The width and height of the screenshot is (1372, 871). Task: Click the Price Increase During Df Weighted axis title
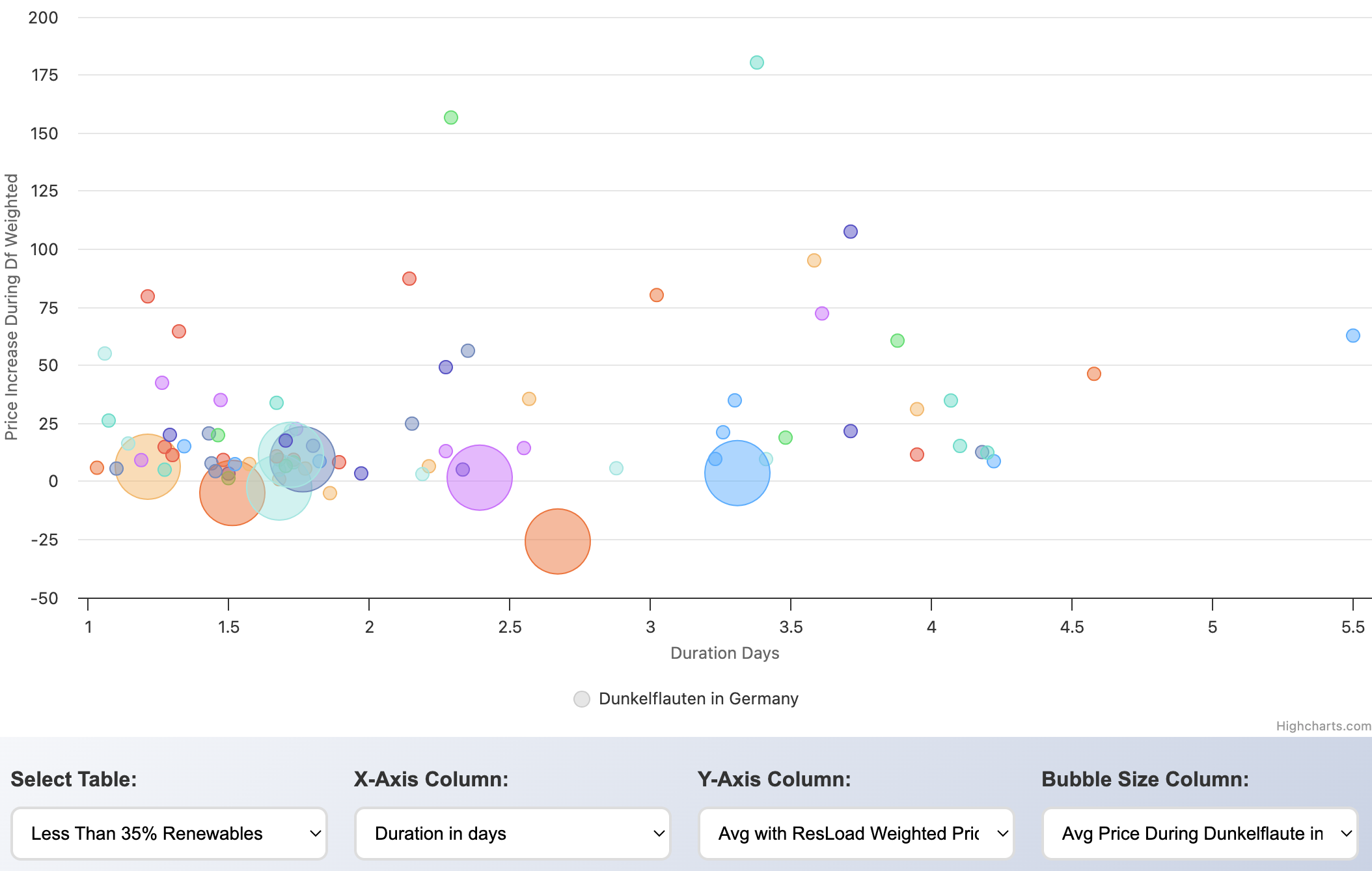11,307
